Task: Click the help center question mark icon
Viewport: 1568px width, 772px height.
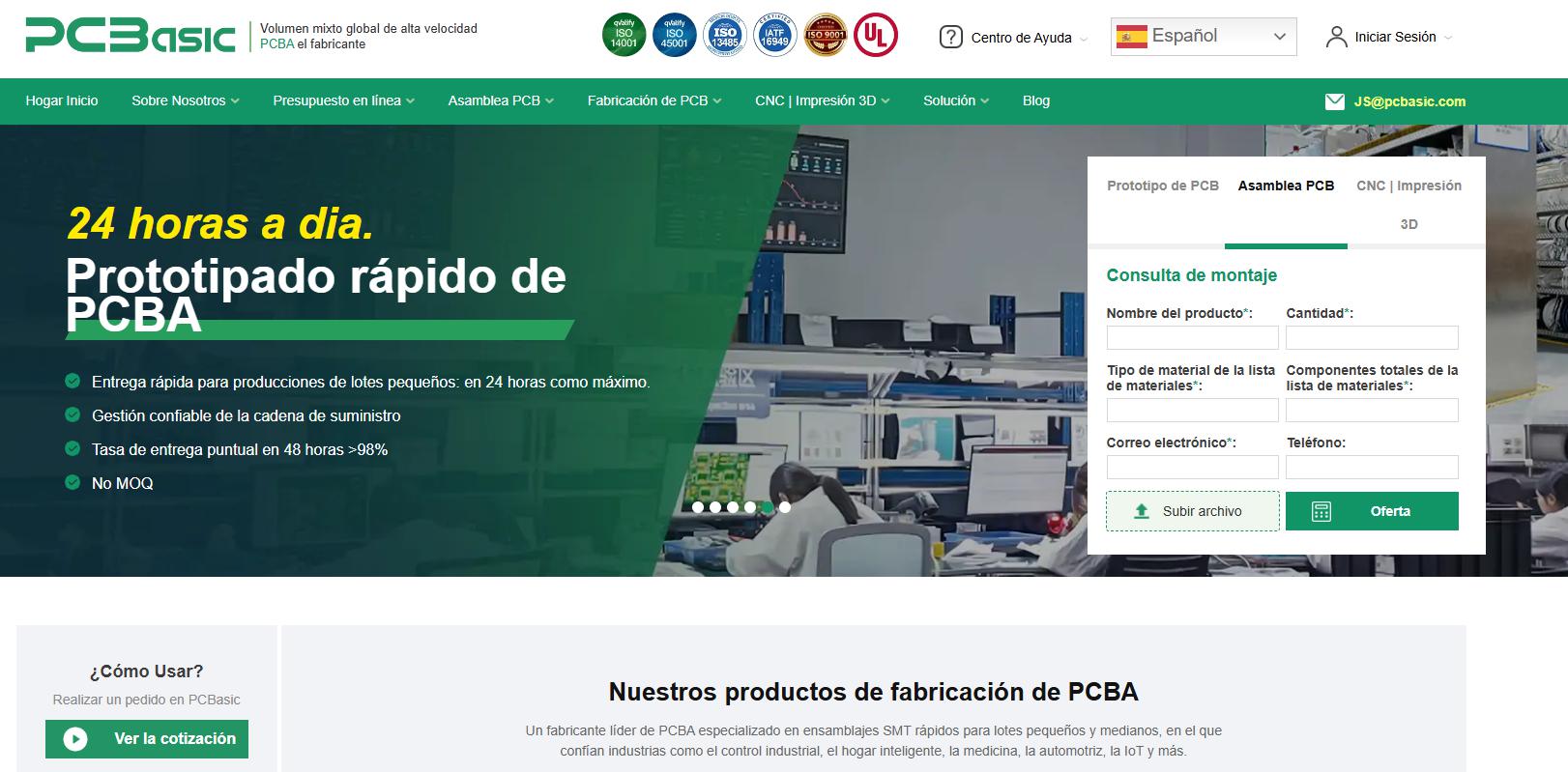Action: coord(950,38)
